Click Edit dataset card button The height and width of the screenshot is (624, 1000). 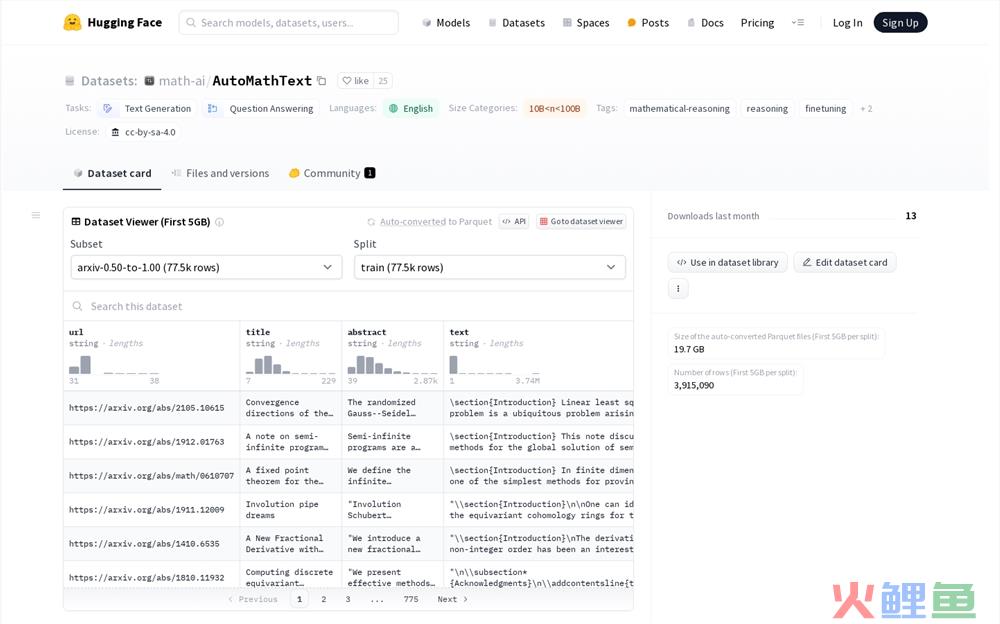[844, 262]
